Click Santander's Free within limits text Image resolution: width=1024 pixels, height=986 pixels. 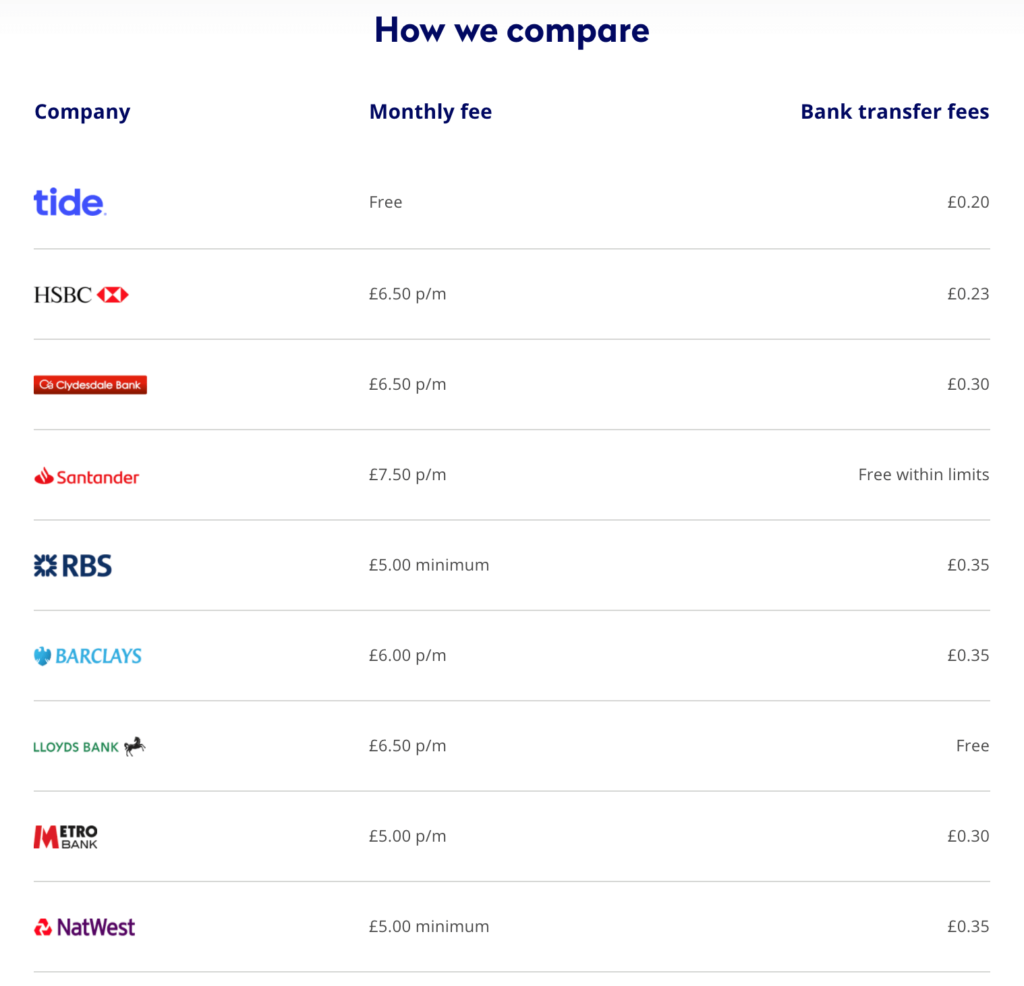click(x=923, y=475)
